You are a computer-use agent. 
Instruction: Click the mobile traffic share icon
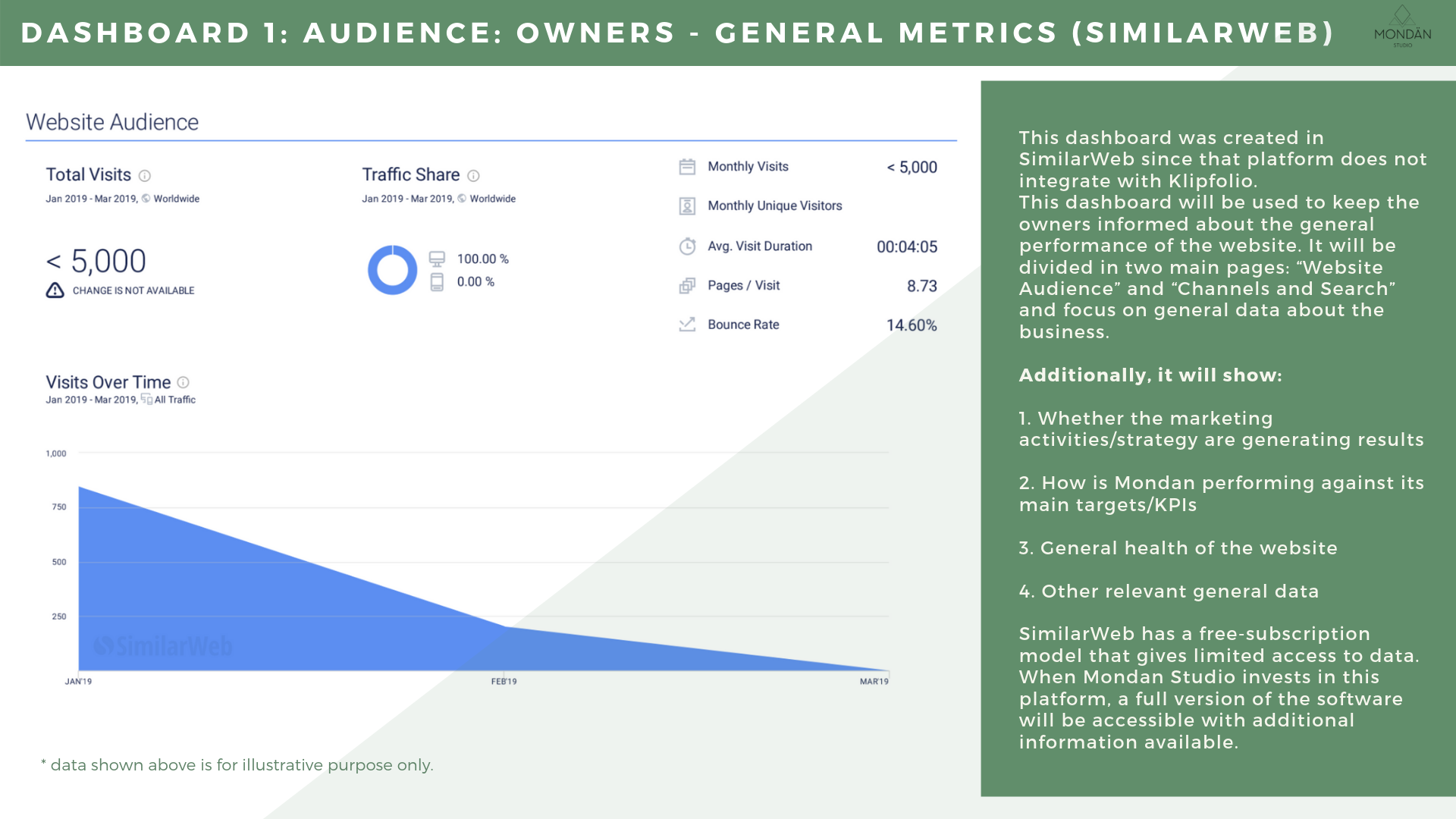point(437,282)
